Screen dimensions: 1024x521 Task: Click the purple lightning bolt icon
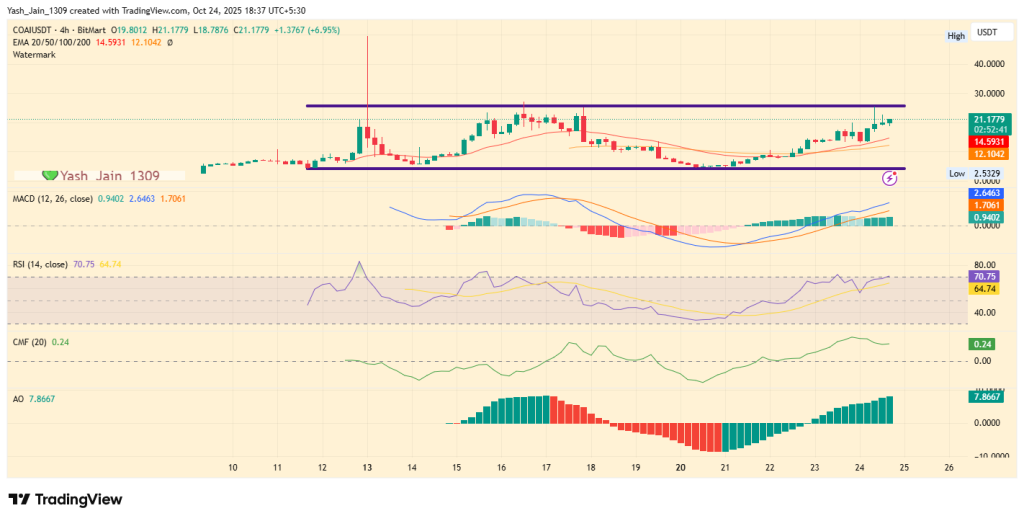[890, 178]
